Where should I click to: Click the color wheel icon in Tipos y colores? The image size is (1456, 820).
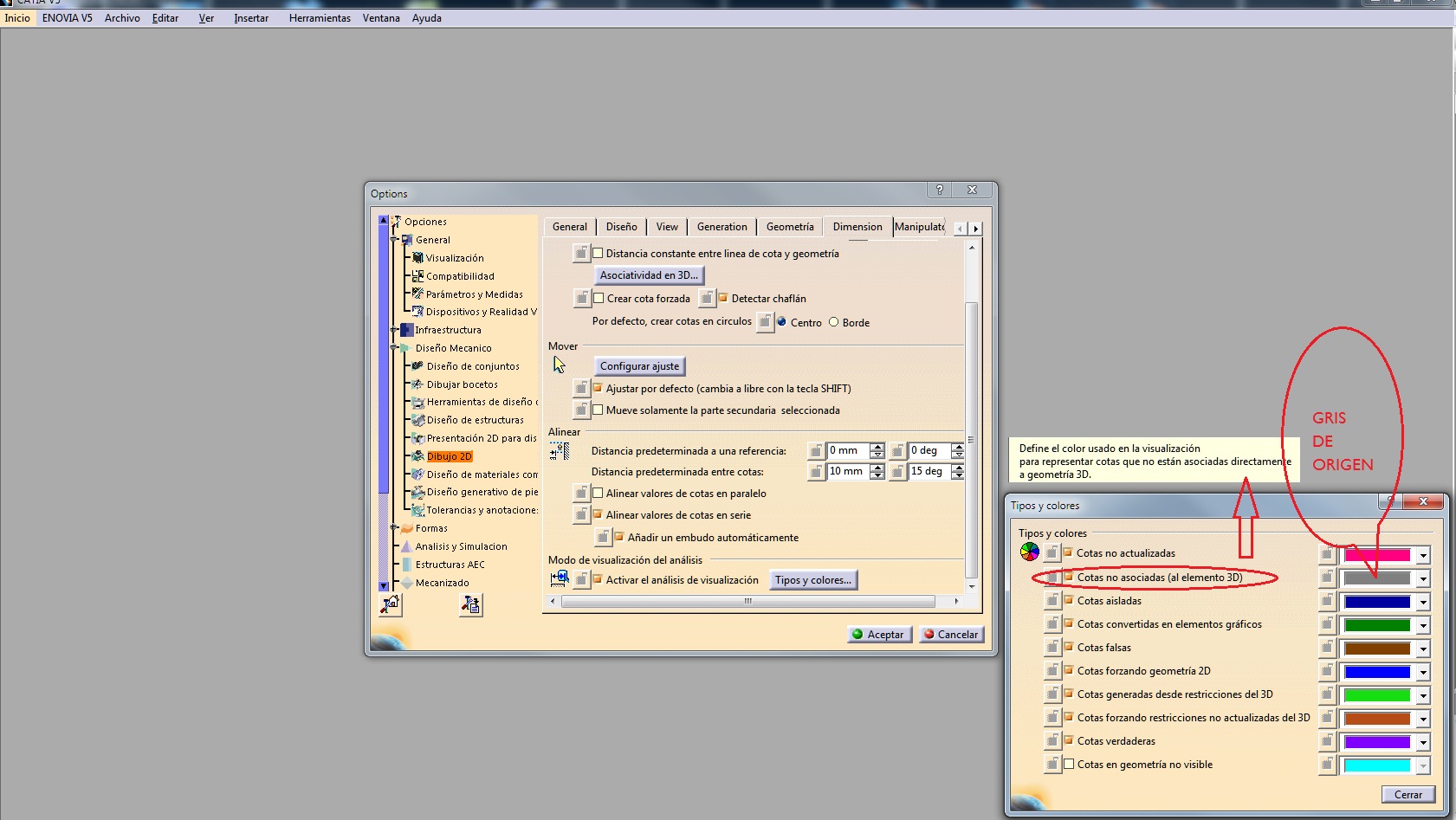1029,552
